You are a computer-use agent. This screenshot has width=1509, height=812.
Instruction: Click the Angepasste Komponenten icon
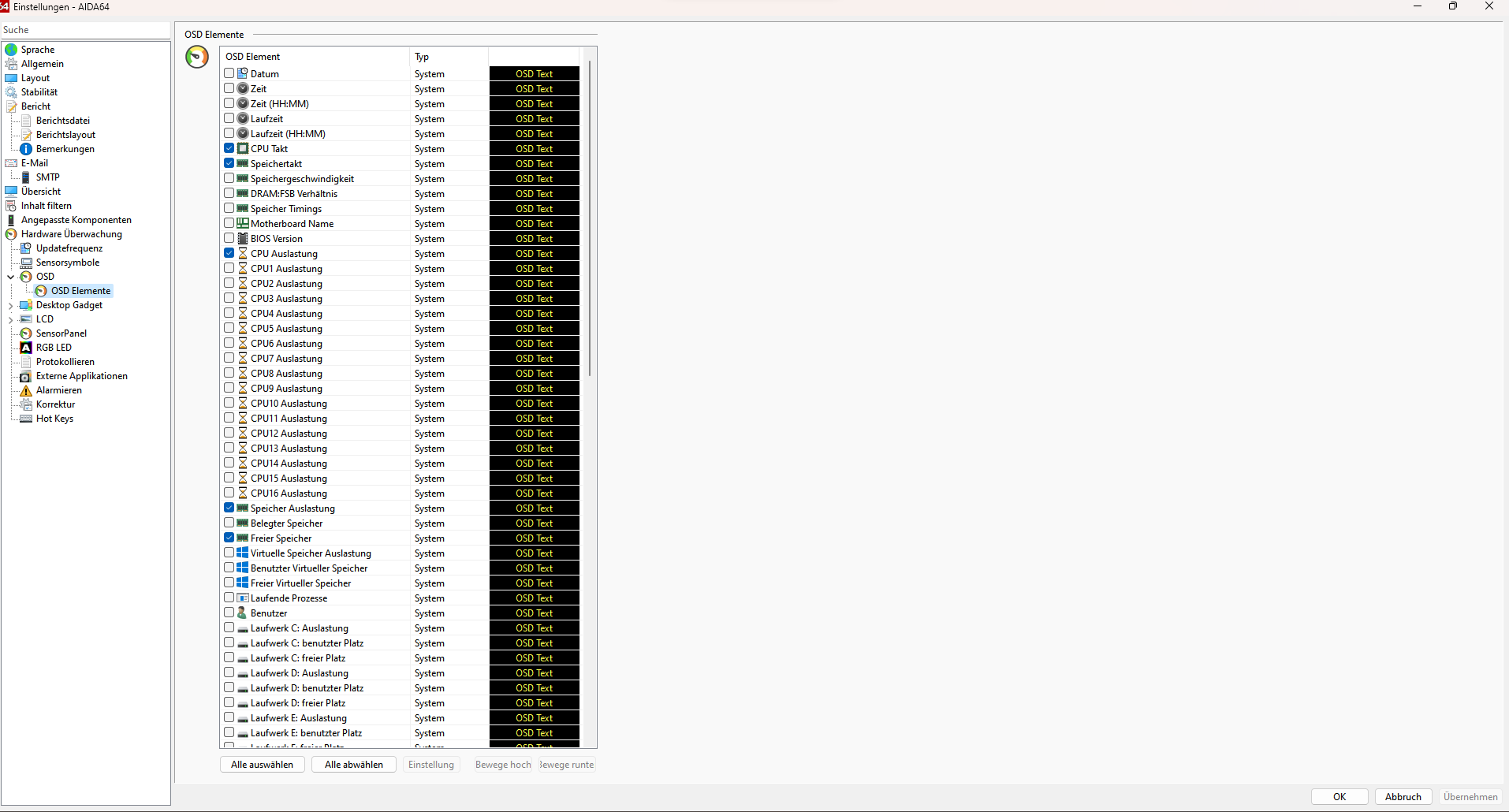click(x=11, y=220)
